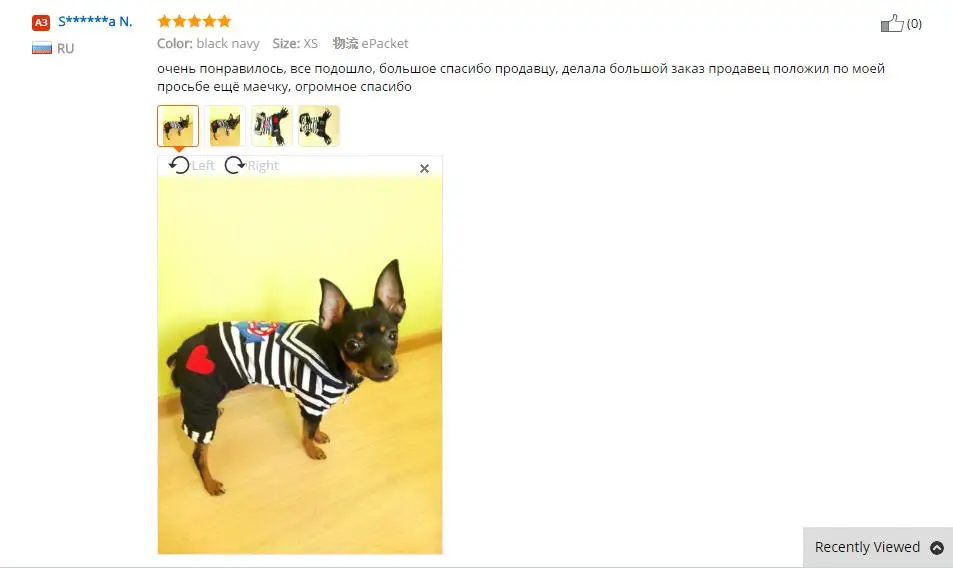Click the first star in the rating
The width and height of the screenshot is (953, 568).
tap(164, 21)
